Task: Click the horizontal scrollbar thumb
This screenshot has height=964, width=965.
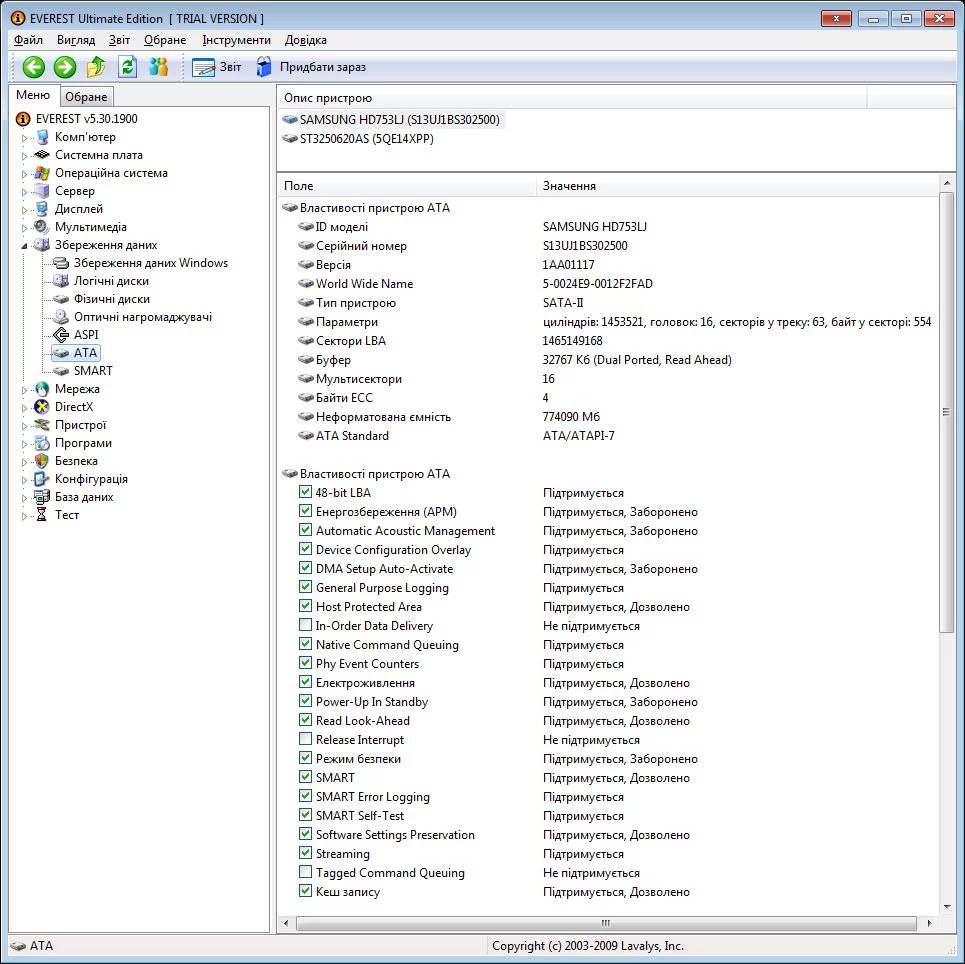Action: pyautogui.click(x=605, y=923)
